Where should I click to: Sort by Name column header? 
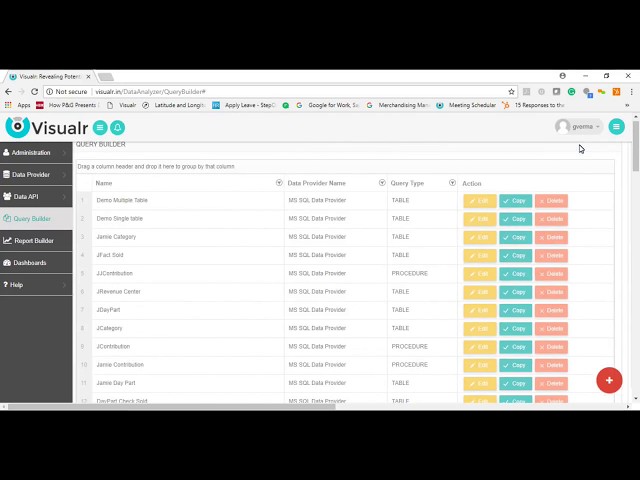pos(104,183)
